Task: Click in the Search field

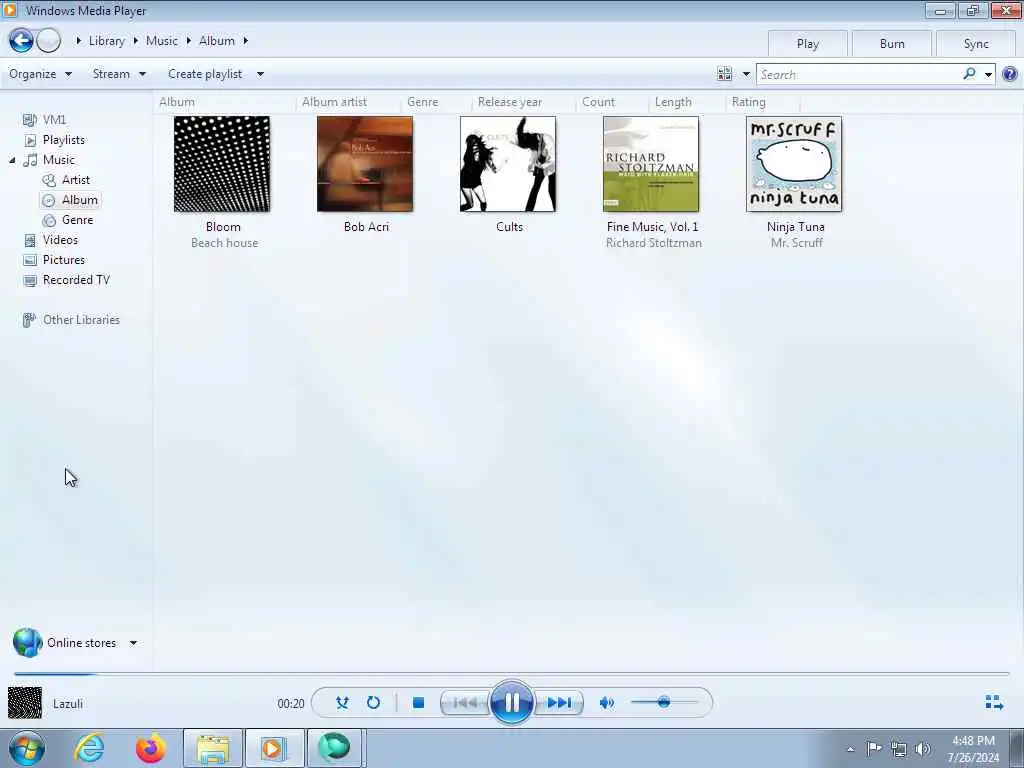Action: 859,74
